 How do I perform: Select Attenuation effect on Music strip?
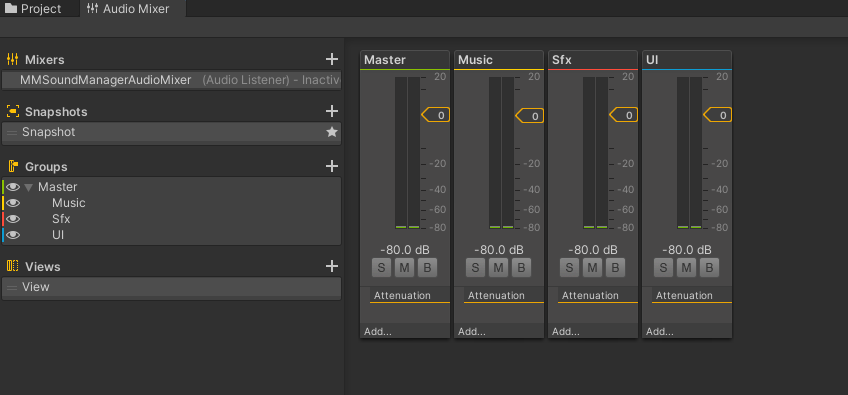[504, 296]
